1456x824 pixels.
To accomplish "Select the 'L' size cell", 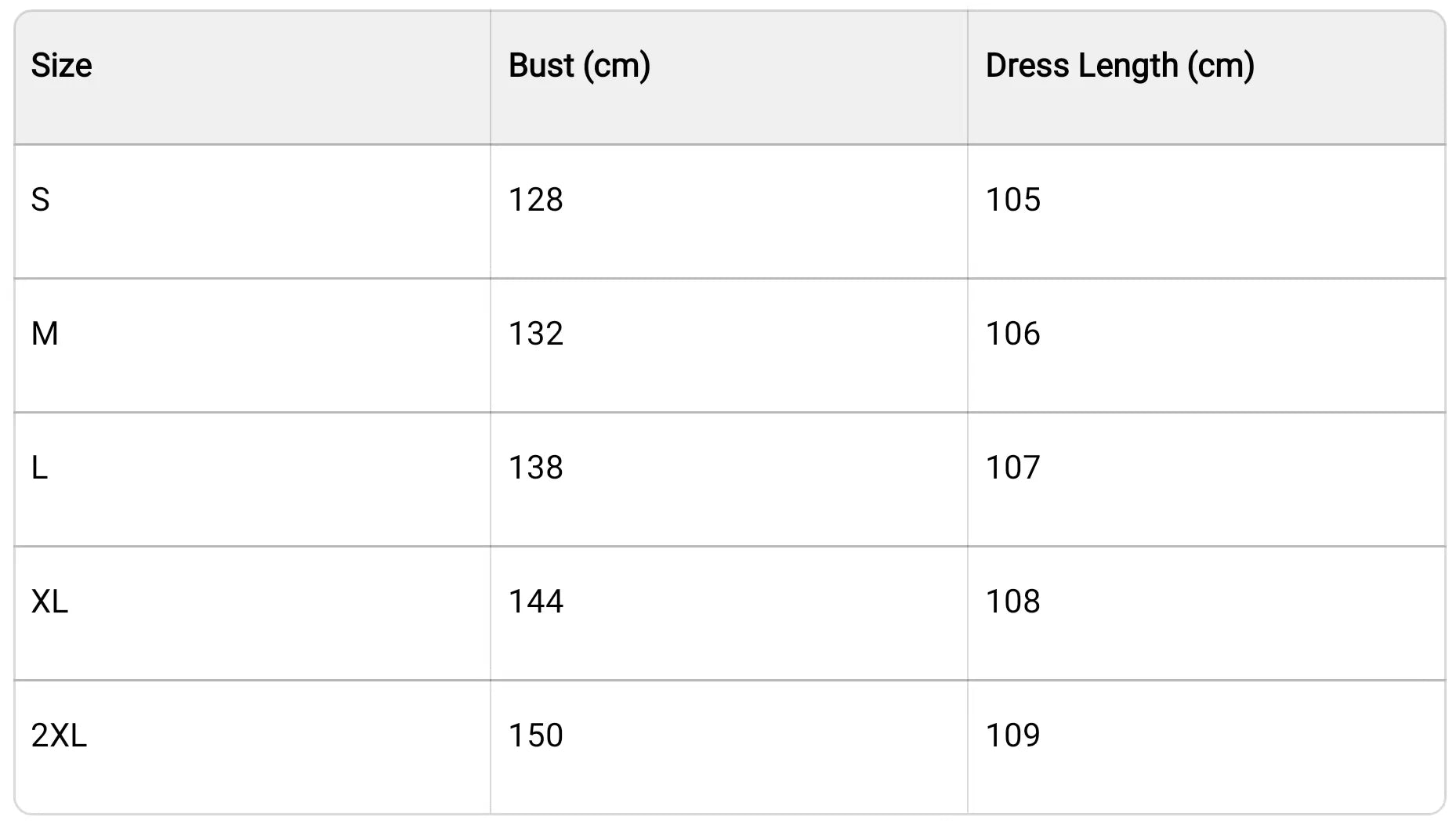I will pyautogui.click(x=39, y=468).
